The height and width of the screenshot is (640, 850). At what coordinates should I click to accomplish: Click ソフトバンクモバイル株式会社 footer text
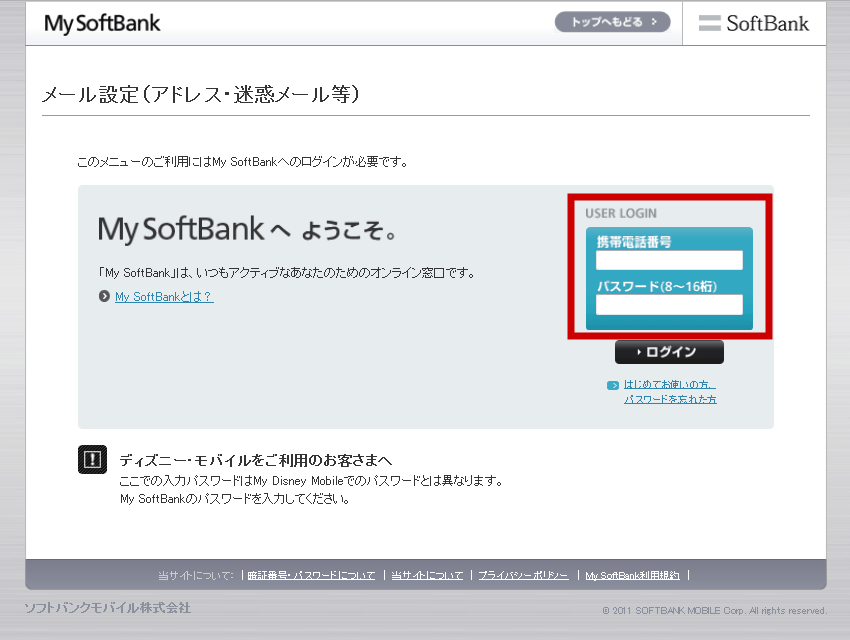107,608
